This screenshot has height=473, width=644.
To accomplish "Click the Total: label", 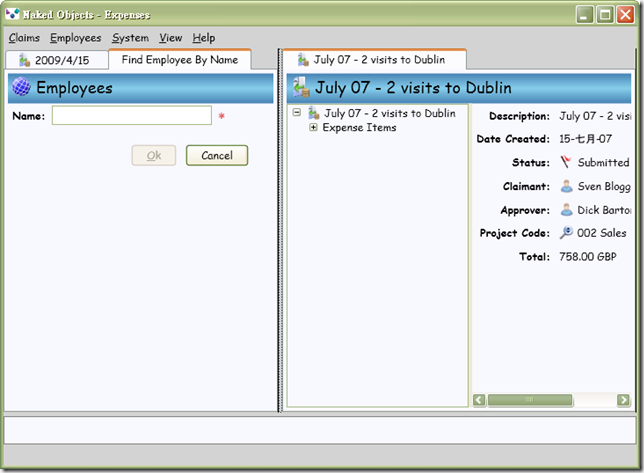I will 534,257.
